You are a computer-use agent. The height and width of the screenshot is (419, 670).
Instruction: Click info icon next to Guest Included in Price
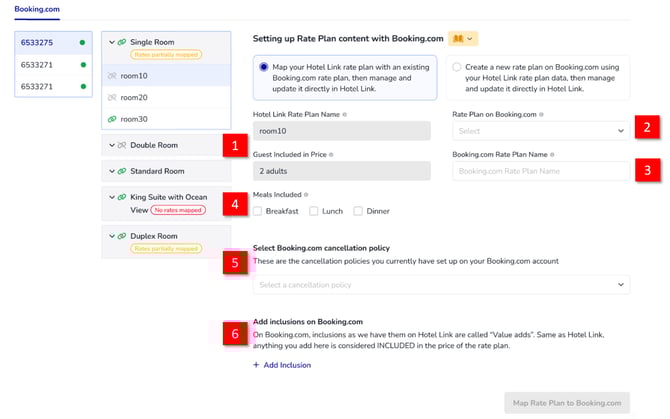pyautogui.click(x=335, y=155)
